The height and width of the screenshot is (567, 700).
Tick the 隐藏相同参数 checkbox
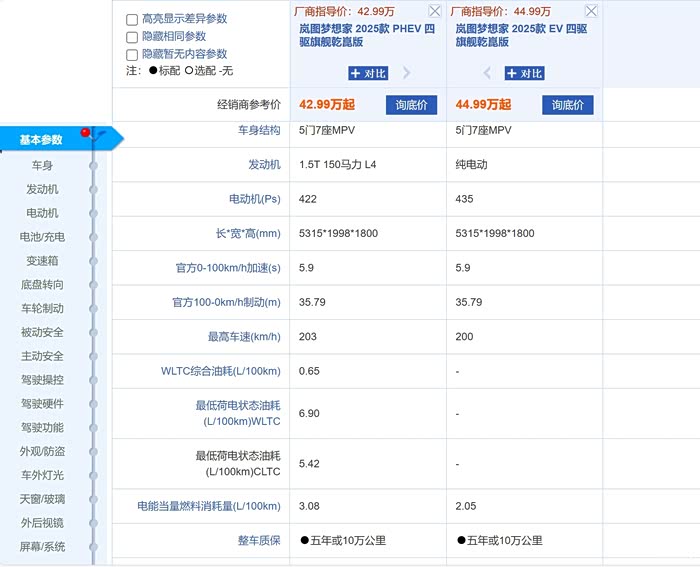[132, 37]
